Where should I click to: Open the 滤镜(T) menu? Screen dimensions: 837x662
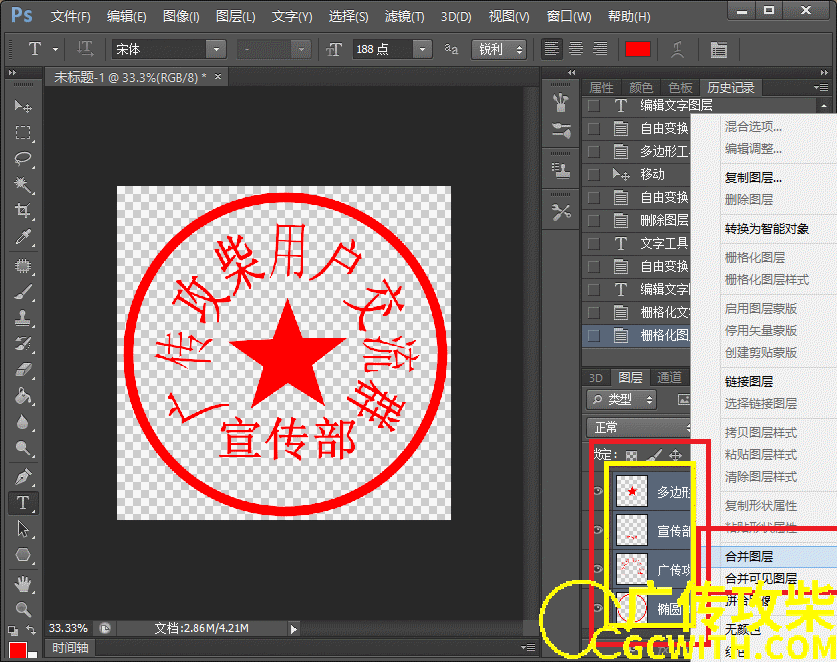tap(405, 17)
